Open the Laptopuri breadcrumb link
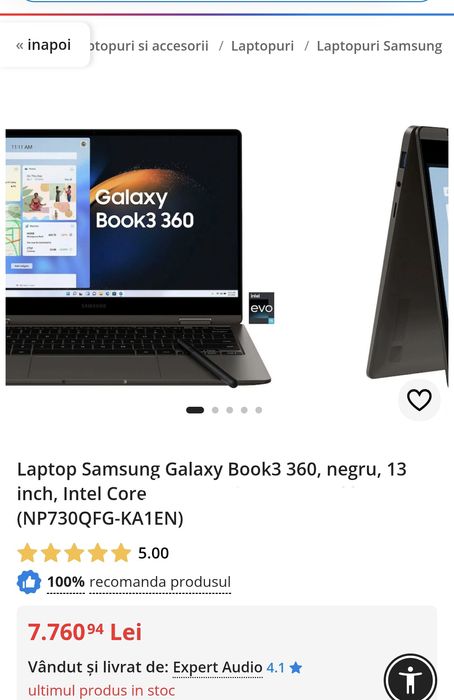The width and height of the screenshot is (454, 700). pos(262,46)
